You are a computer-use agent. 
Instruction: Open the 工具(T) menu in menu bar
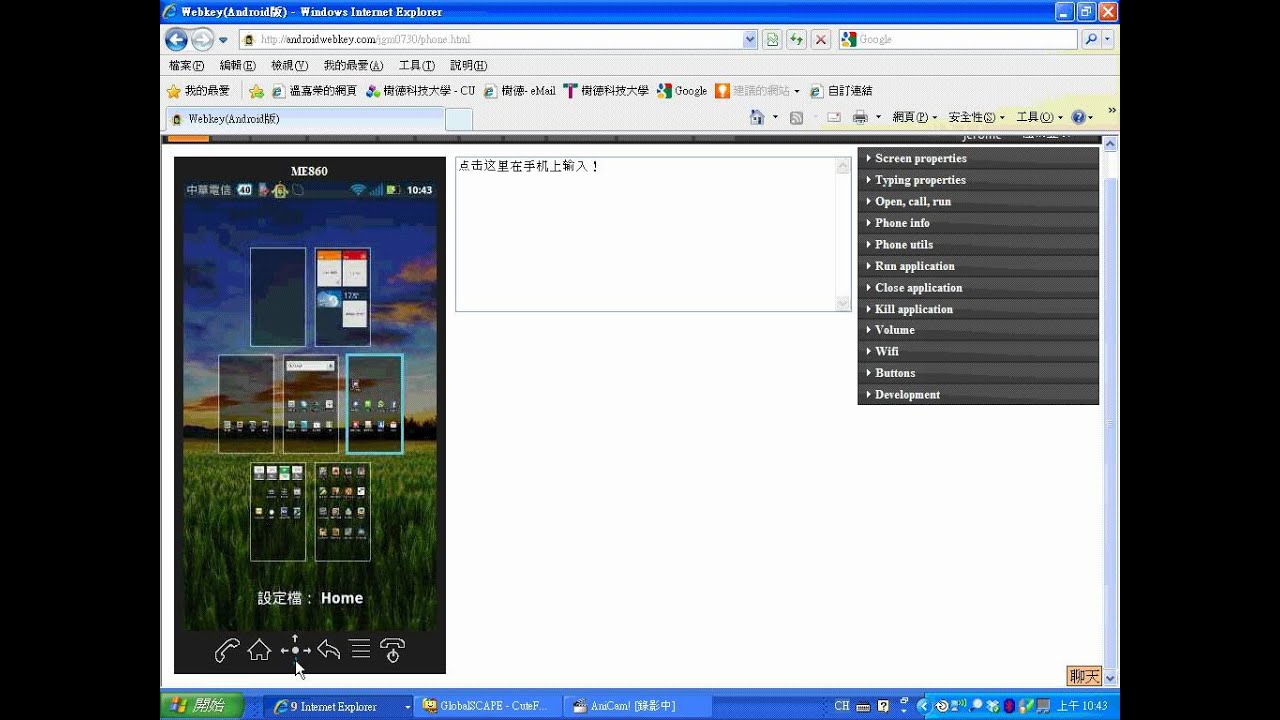pyautogui.click(x=416, y=65)
